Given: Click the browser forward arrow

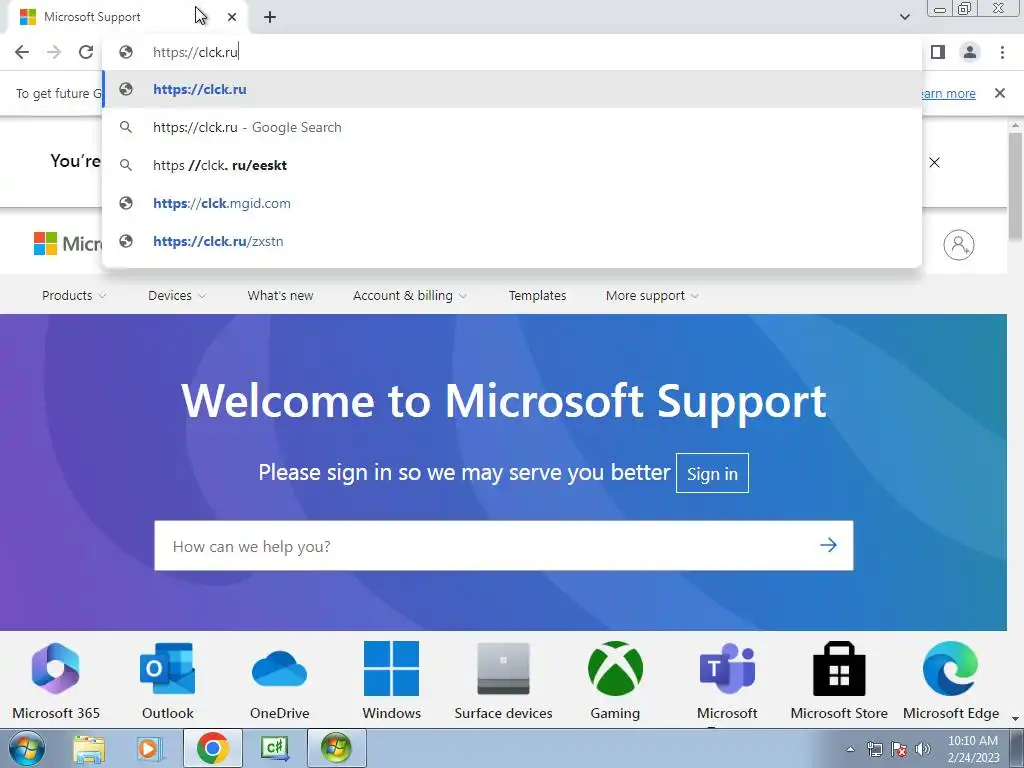Looking at the screenshot, I should click(54, 52).
